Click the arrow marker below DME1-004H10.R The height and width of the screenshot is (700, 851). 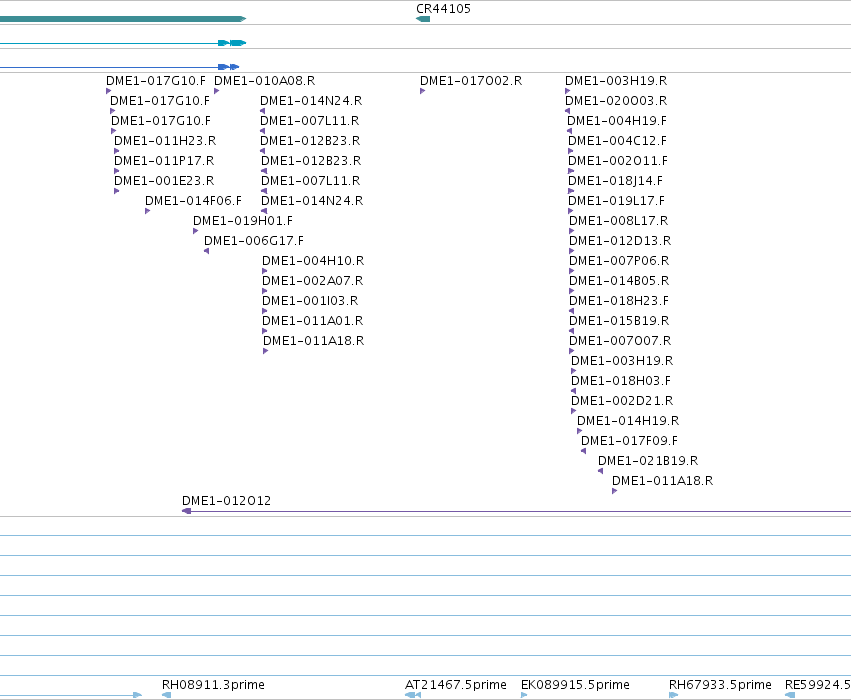265,271
